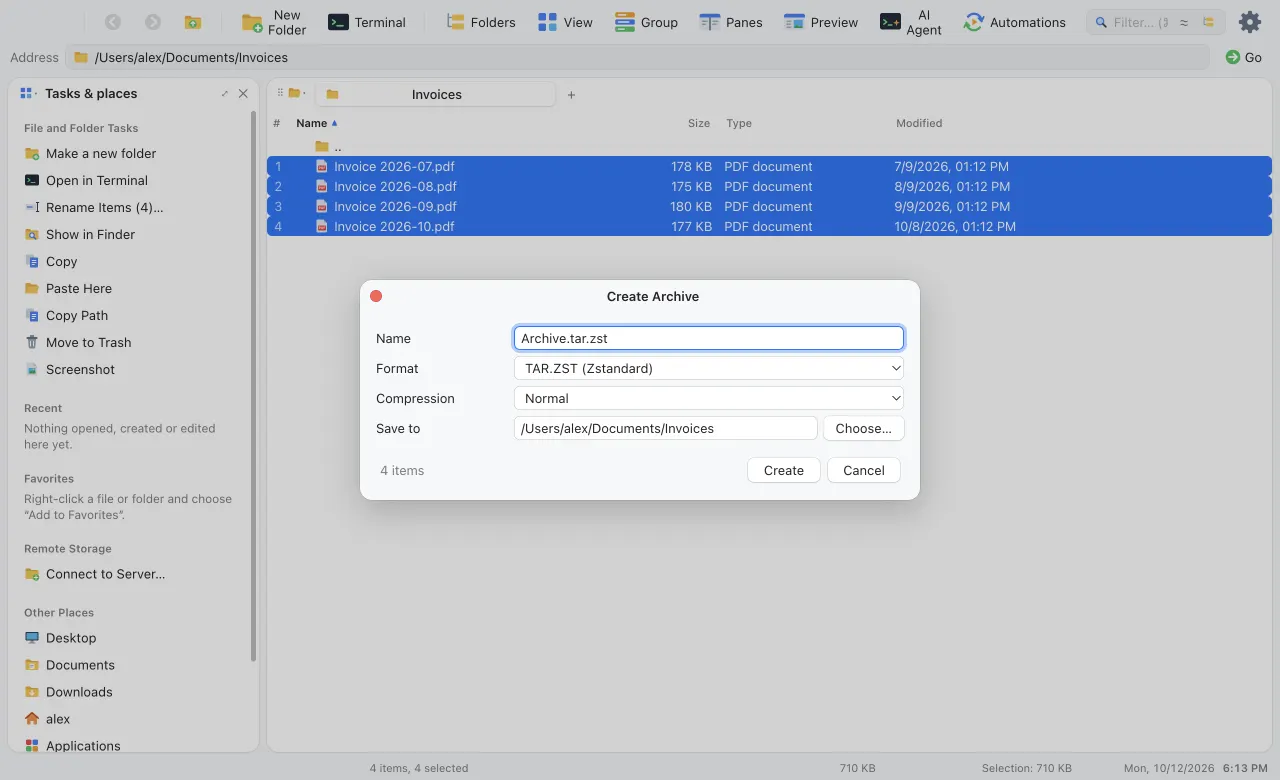This screenshot has width=1280, height=780.
Task: Click Make a new folder task
Action: tap(90, 153)
